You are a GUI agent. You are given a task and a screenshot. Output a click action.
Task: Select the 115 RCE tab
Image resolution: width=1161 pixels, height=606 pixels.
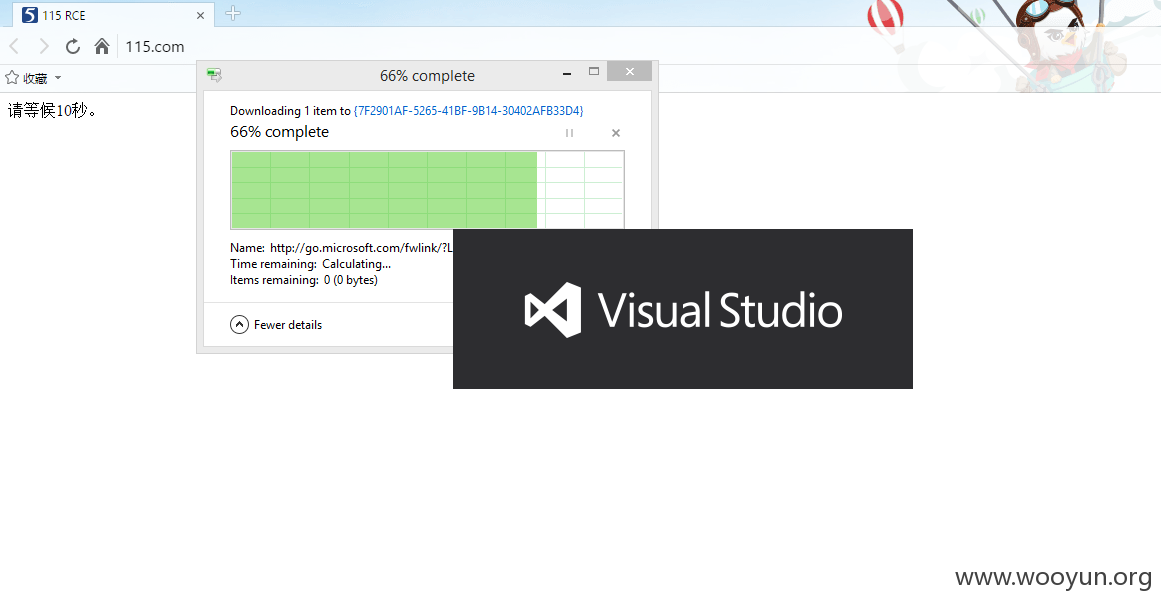(x=113, y=15)
